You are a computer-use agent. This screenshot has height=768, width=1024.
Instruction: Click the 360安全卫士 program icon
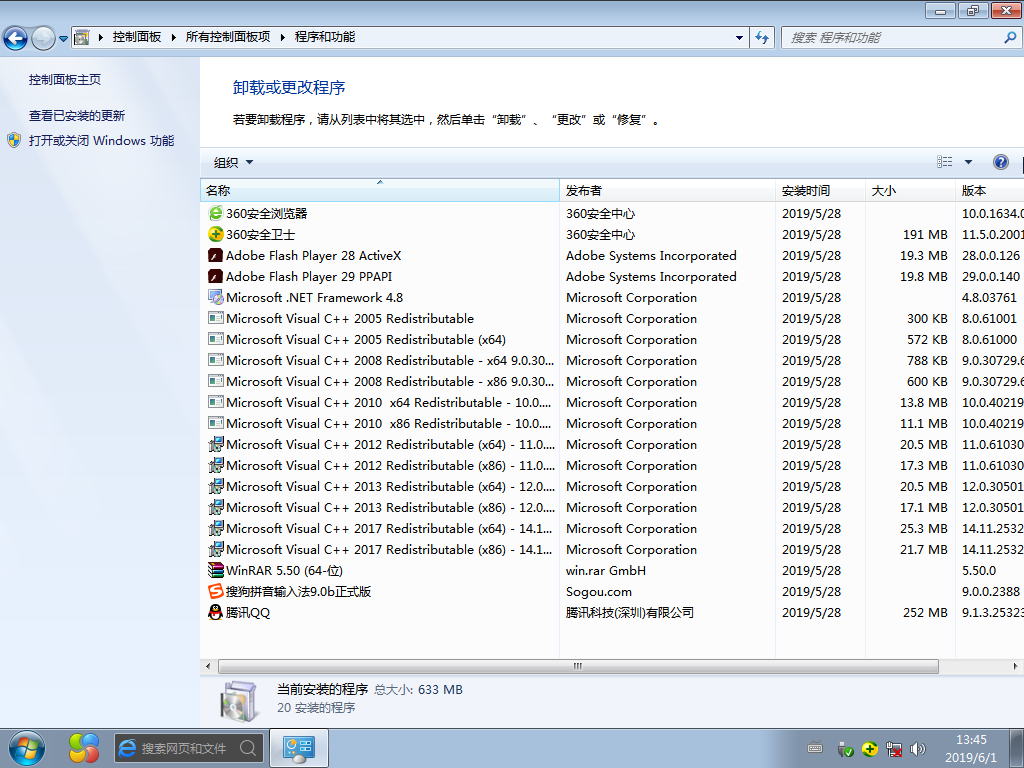[x=216, y=234]
